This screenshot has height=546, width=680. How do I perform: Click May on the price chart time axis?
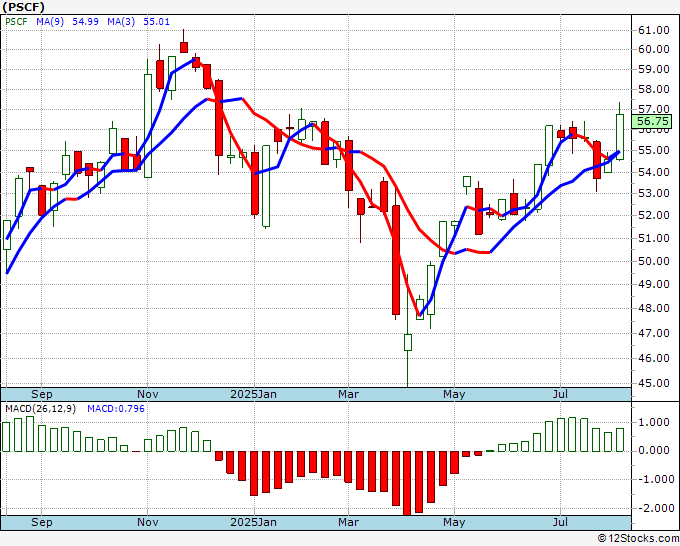coord(454,394)
